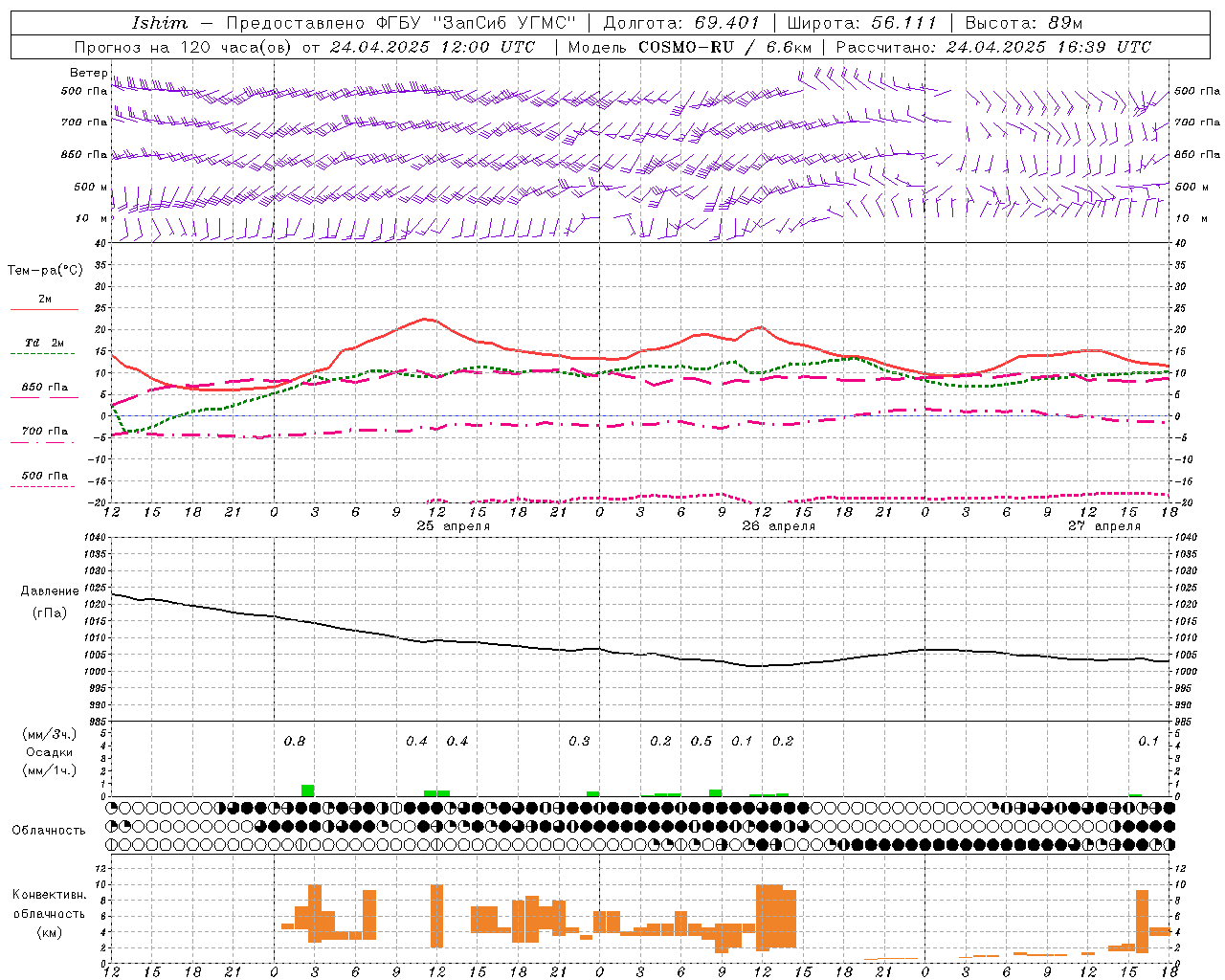Screen dimensions: 1225x980
Task: Click the "0.3" precipitation amount
Action: pos(579,742)
